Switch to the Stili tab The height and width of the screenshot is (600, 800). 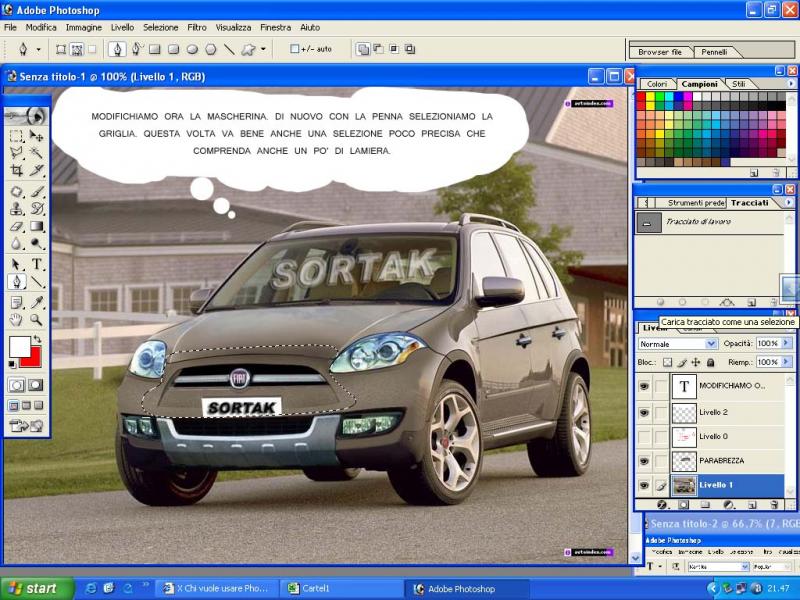click(x=739, y=84)
